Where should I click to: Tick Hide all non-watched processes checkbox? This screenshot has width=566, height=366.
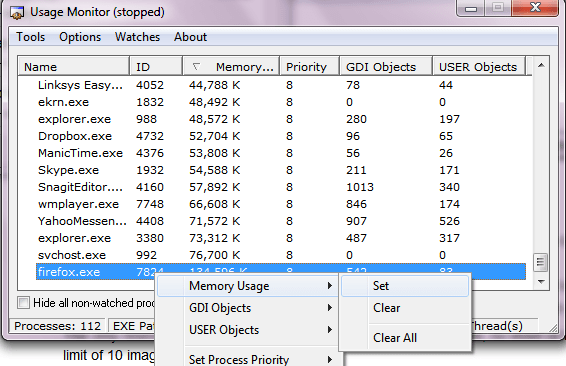[x=23, y=302]
